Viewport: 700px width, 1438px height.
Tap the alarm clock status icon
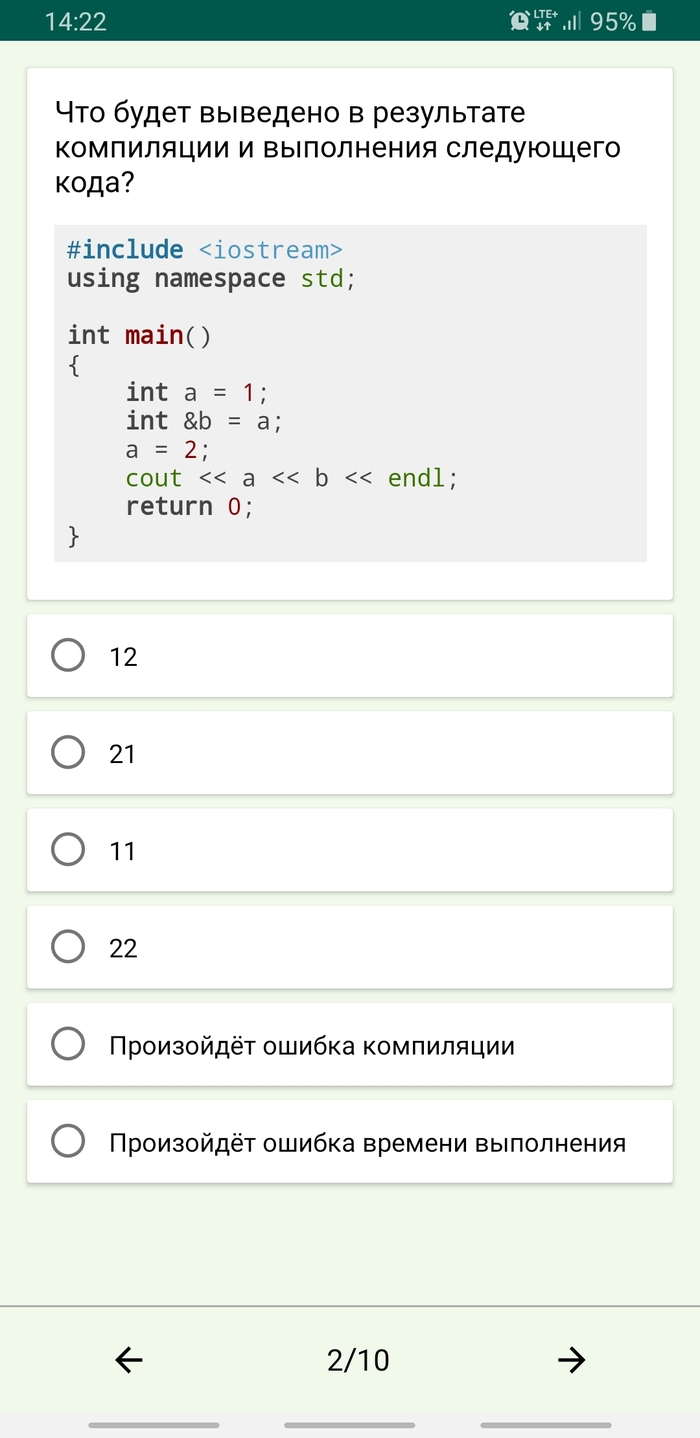click(519, 21)
